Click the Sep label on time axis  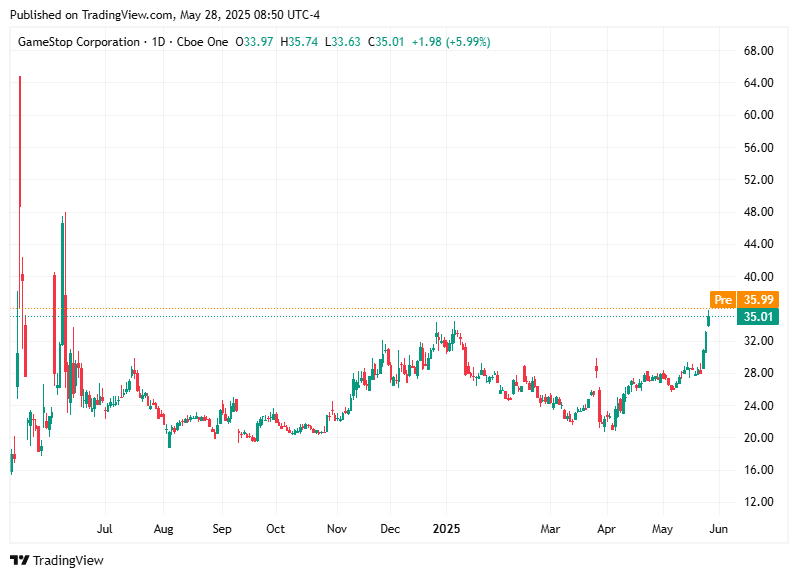coord(222,529)
